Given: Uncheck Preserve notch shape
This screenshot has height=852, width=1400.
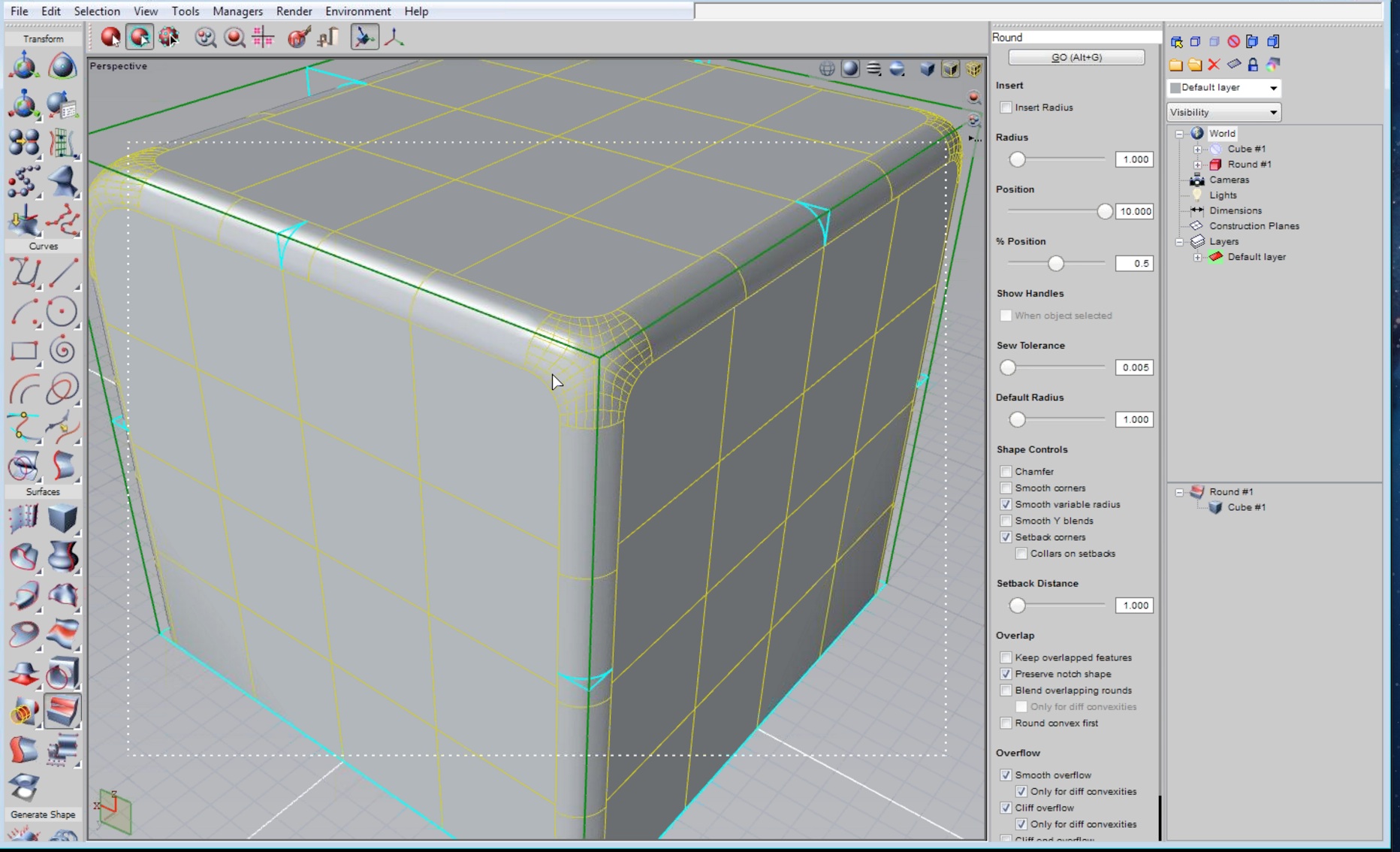Looking at the screenshot, I should click(1006, 674).
